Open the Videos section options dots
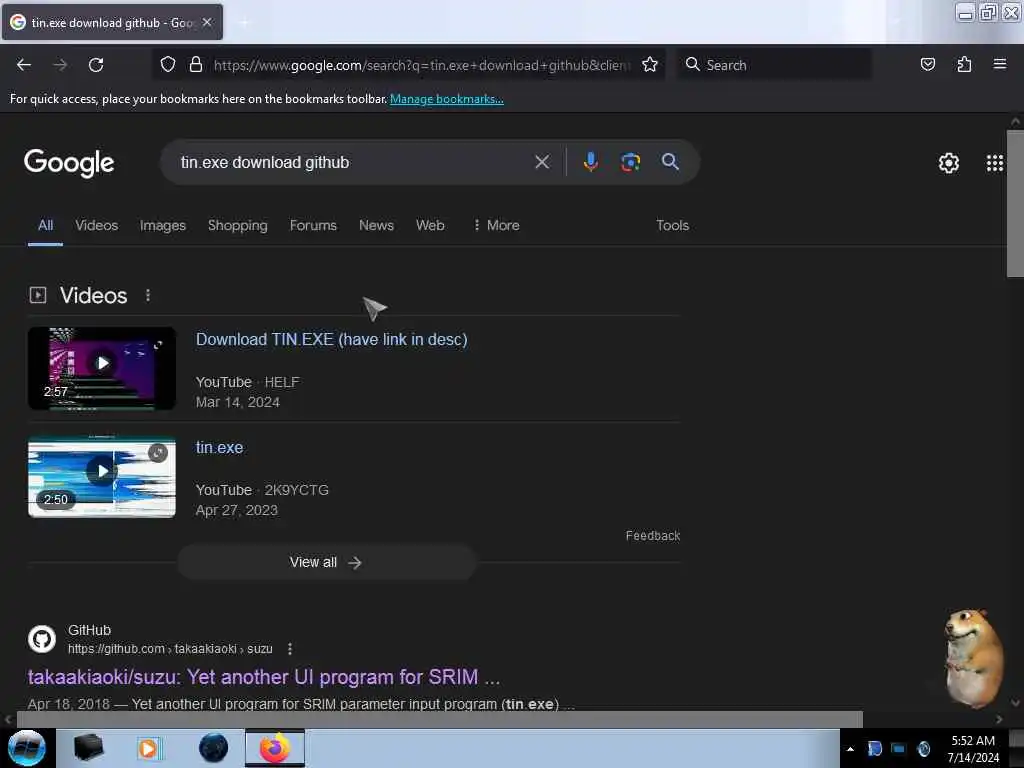This screenshot has width=1024, height=768. click(x=148, y=295)
